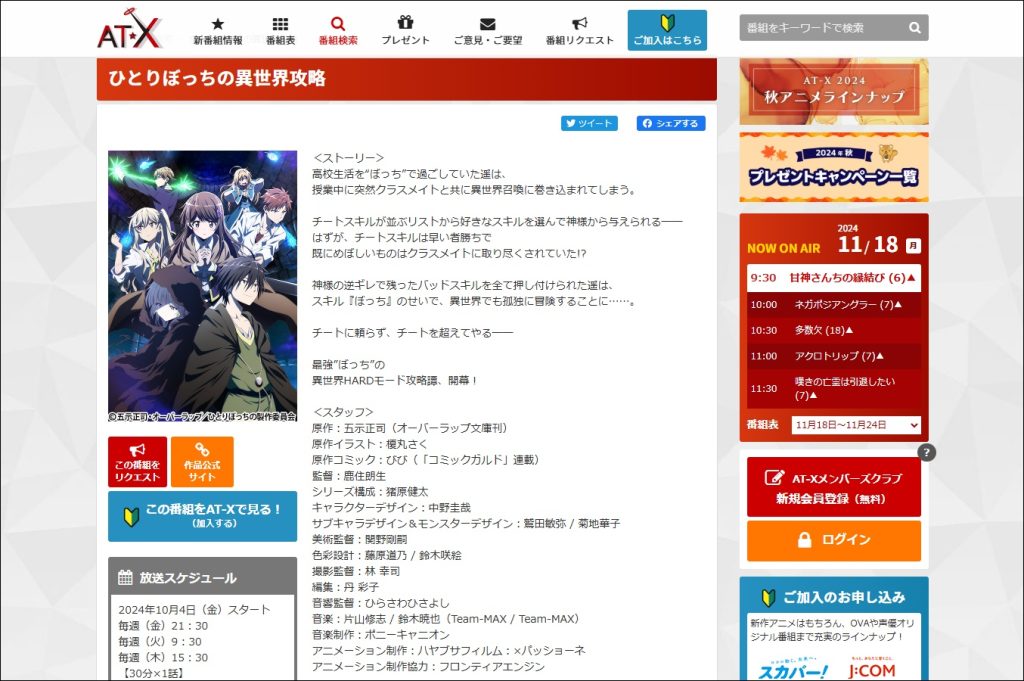Click the megaphone icon on この番組をリクエスト
Image resolution: width=1024 pixels, height=681 pixels.
[x=136, y=449]
